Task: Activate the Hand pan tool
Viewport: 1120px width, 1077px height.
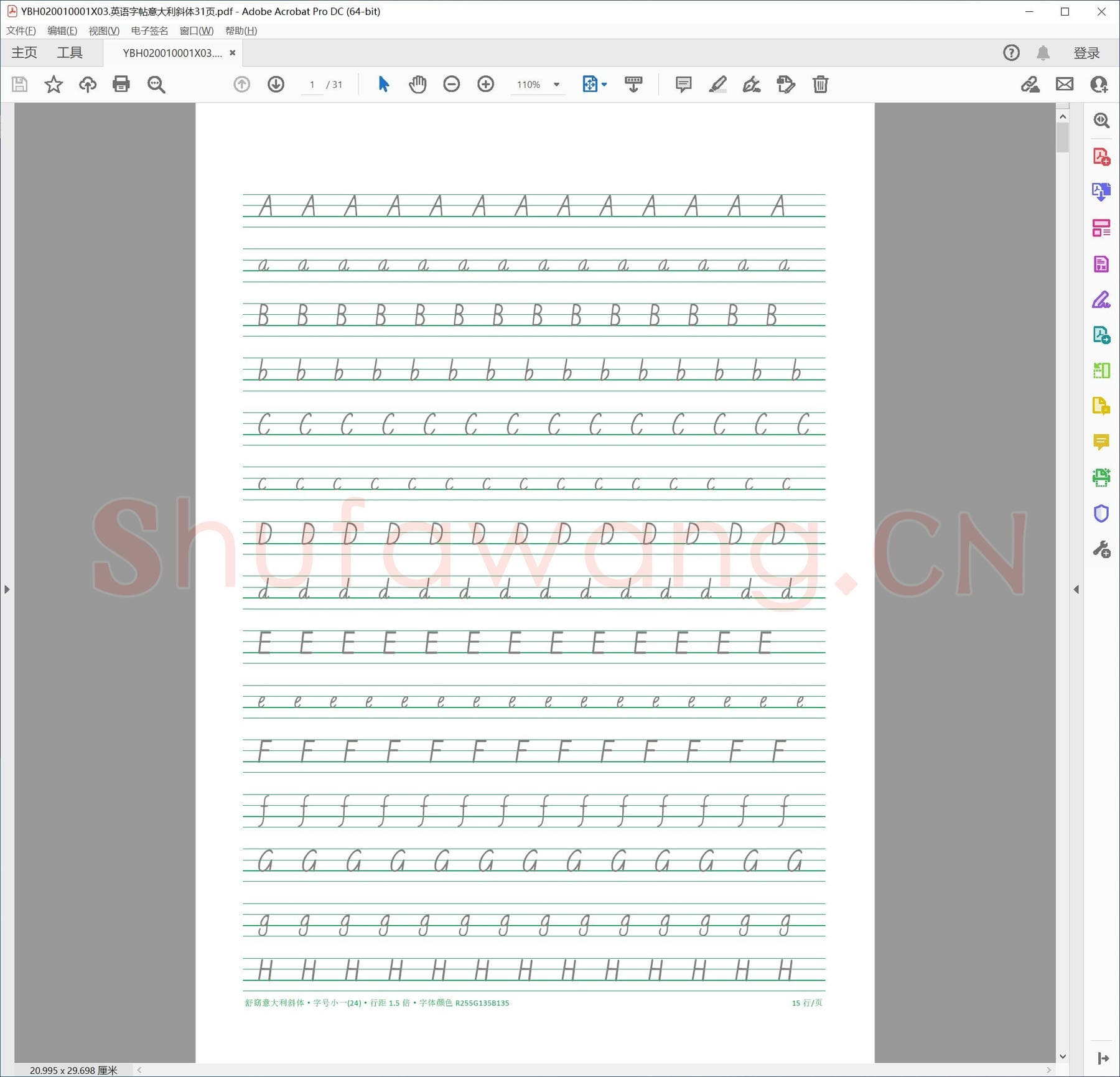Action: [x=418, y=84]
